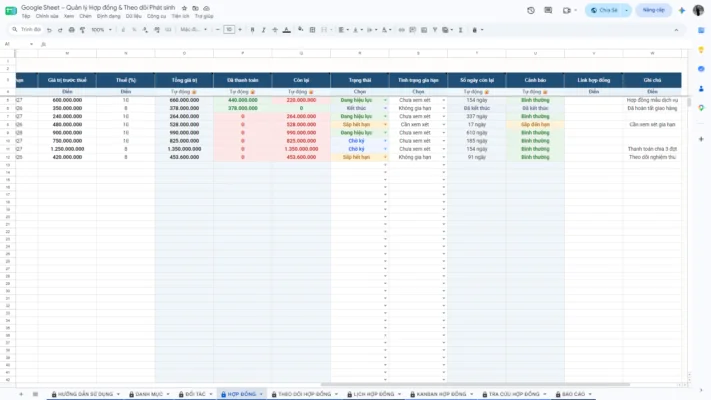Click the Trình đơn menu search box
Screen dimensions: 711x400
27,30
